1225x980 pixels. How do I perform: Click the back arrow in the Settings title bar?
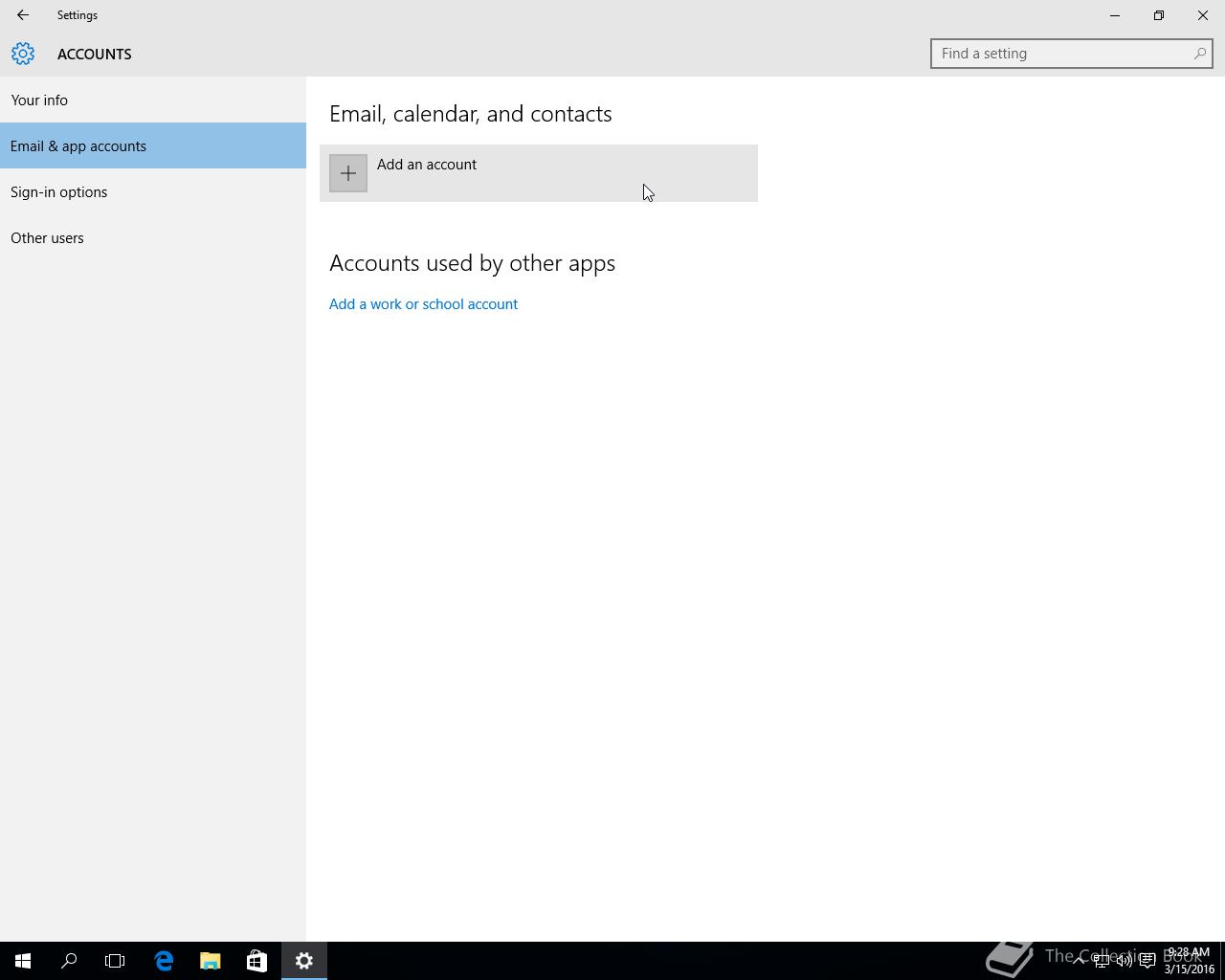(x=23, y=15)
